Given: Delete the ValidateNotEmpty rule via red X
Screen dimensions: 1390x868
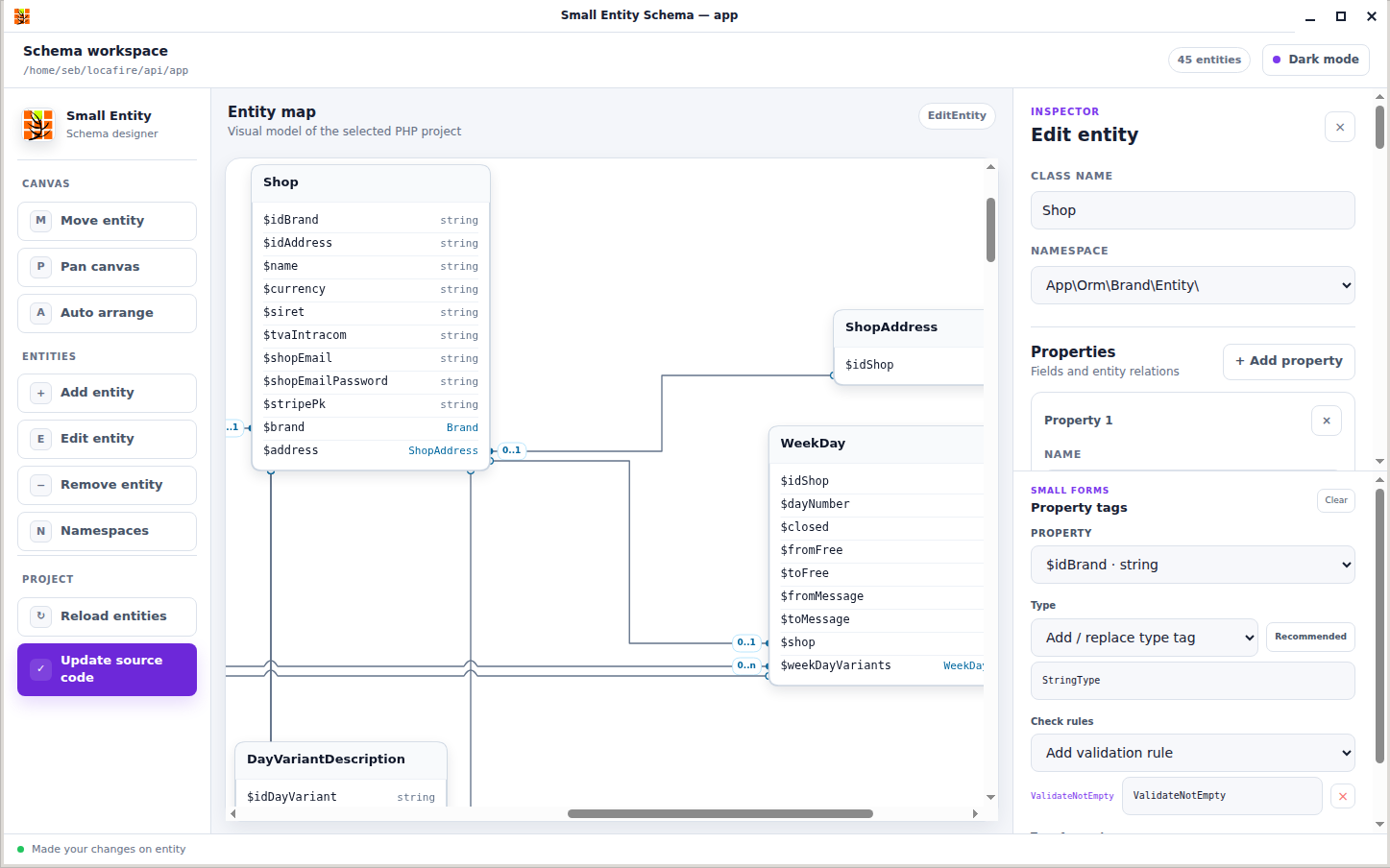Looking at the screenshot, I should pyautogui.click(x=1343, y=796).
